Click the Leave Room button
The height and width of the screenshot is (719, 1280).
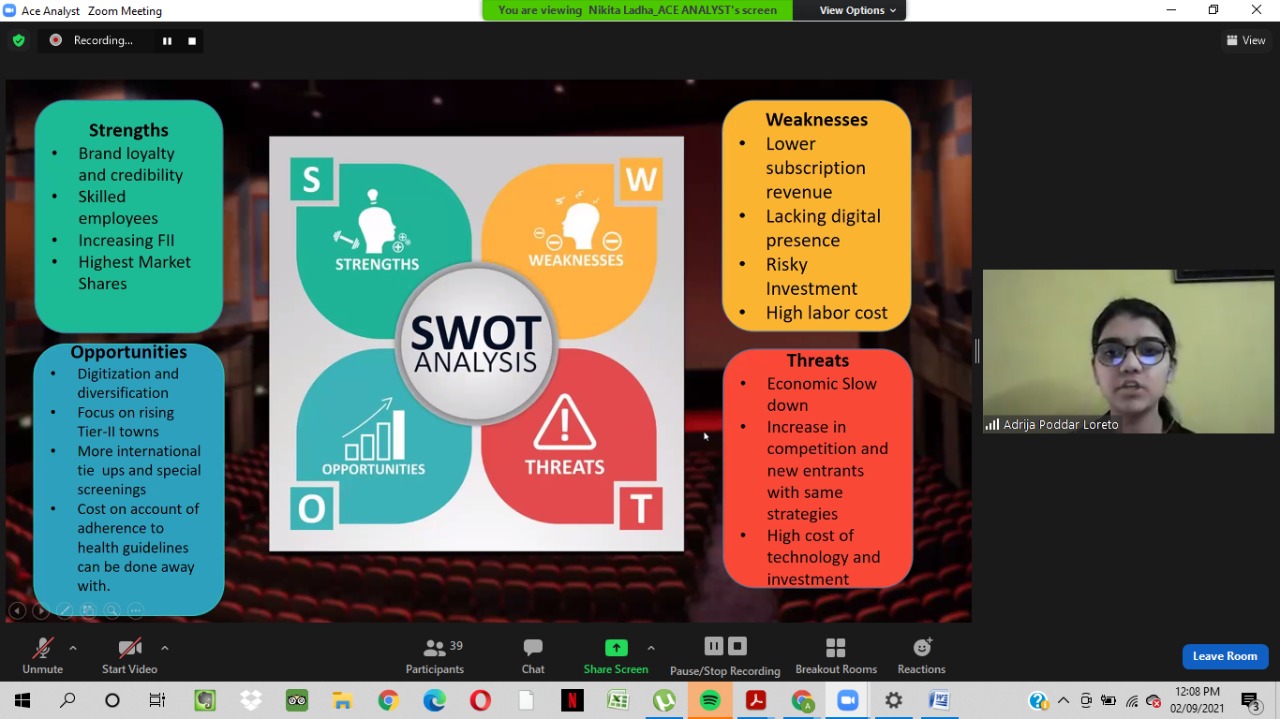tap(1224, 656)
